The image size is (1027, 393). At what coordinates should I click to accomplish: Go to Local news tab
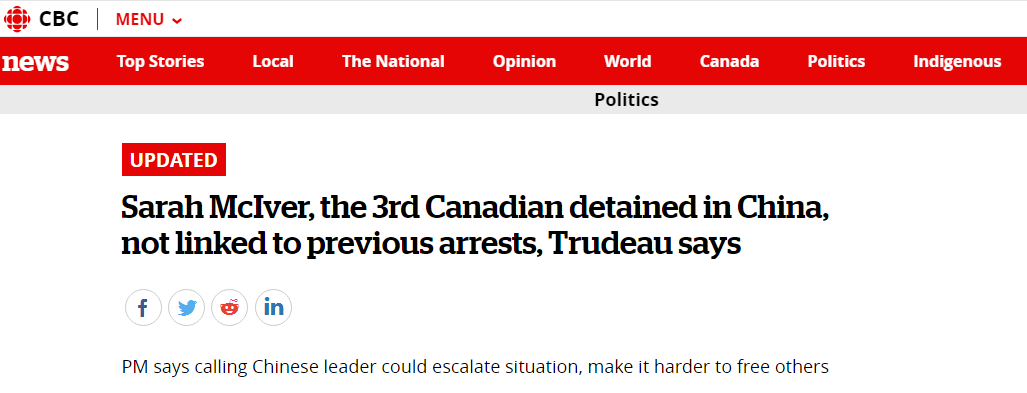pos(273,62)
